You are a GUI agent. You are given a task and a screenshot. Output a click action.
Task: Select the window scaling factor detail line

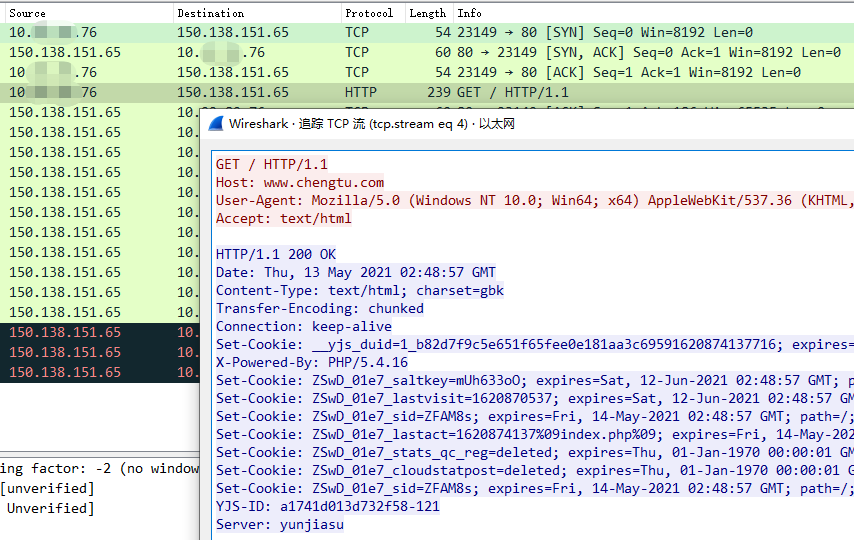tap(100, 469)
